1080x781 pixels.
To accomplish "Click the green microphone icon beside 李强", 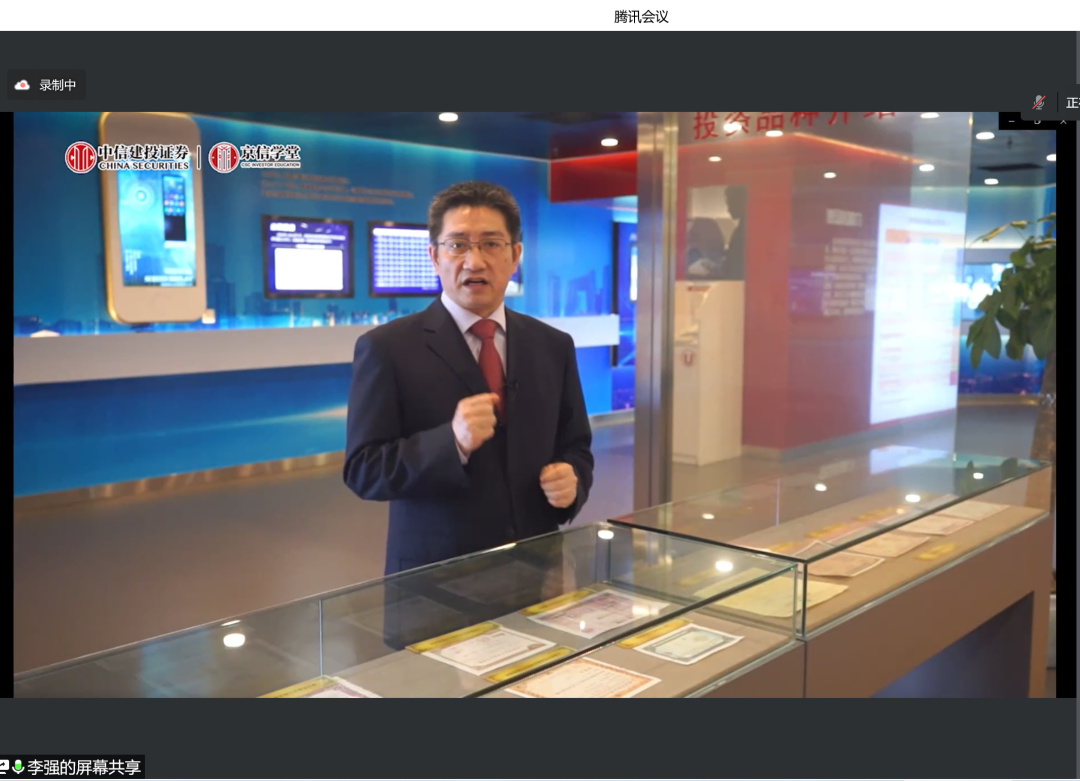I will coord(18,767).
